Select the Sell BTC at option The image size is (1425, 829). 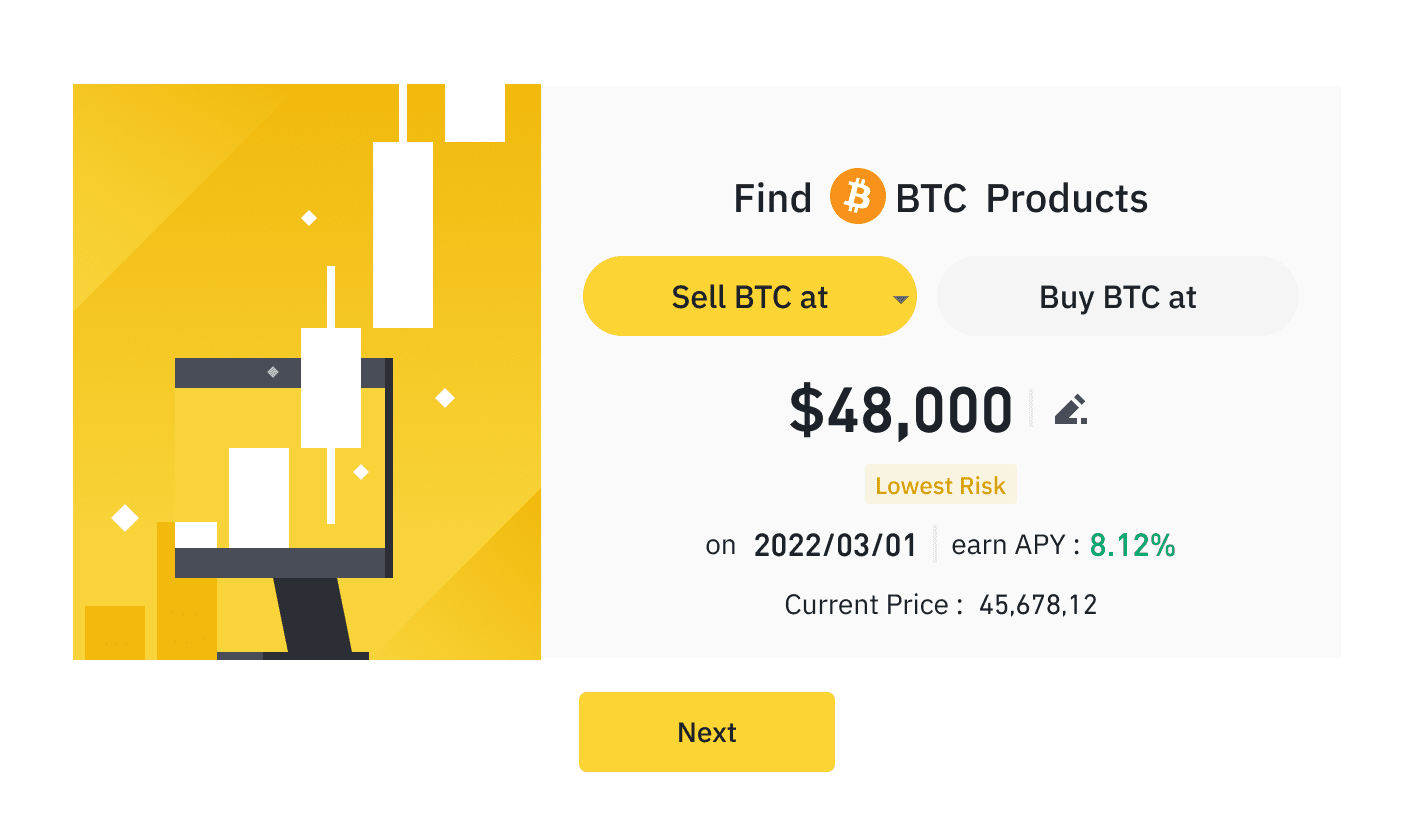pyautogui.click(x=750, y=296)
